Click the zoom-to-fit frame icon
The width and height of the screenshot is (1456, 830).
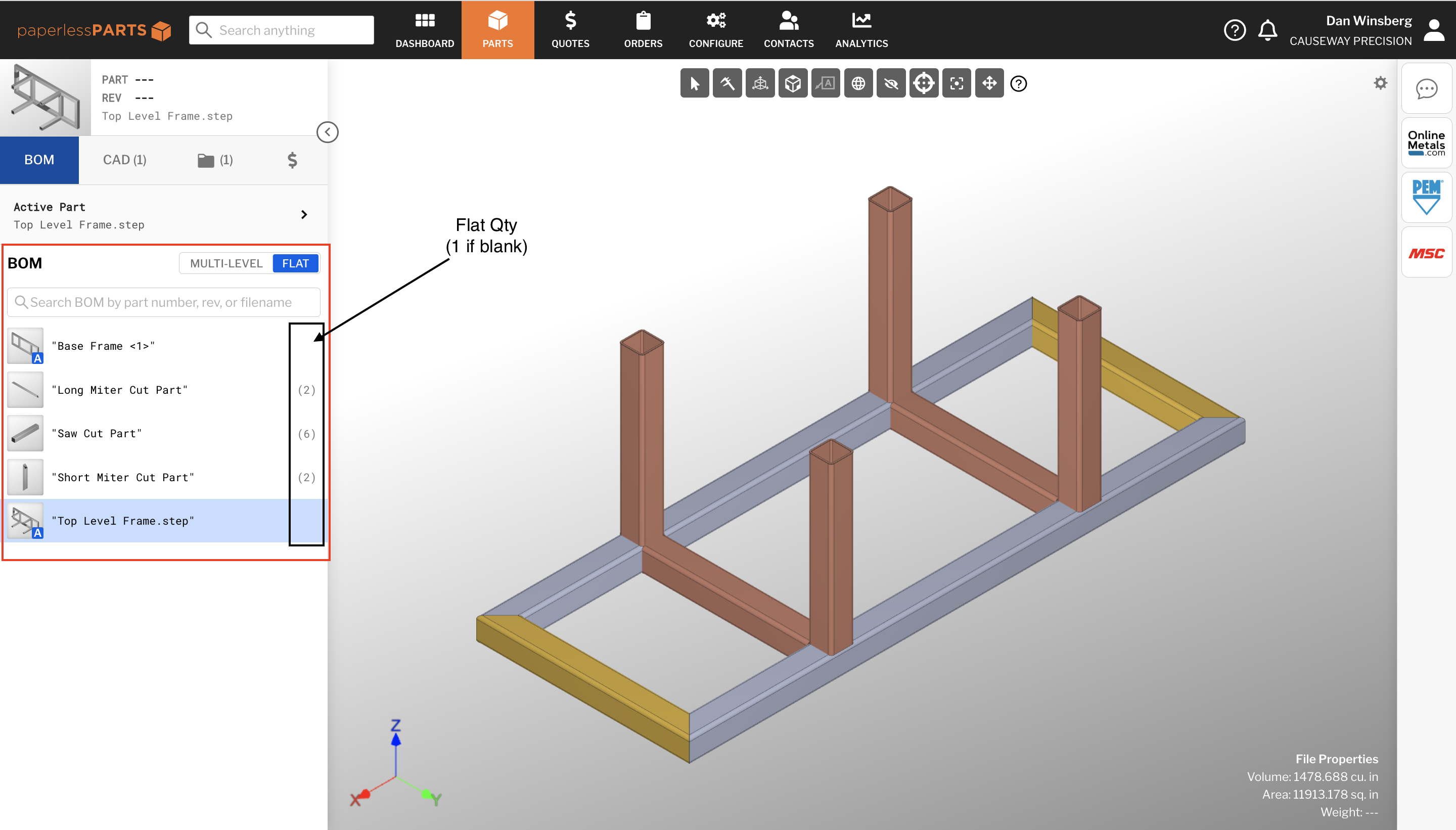pos(956,83)
